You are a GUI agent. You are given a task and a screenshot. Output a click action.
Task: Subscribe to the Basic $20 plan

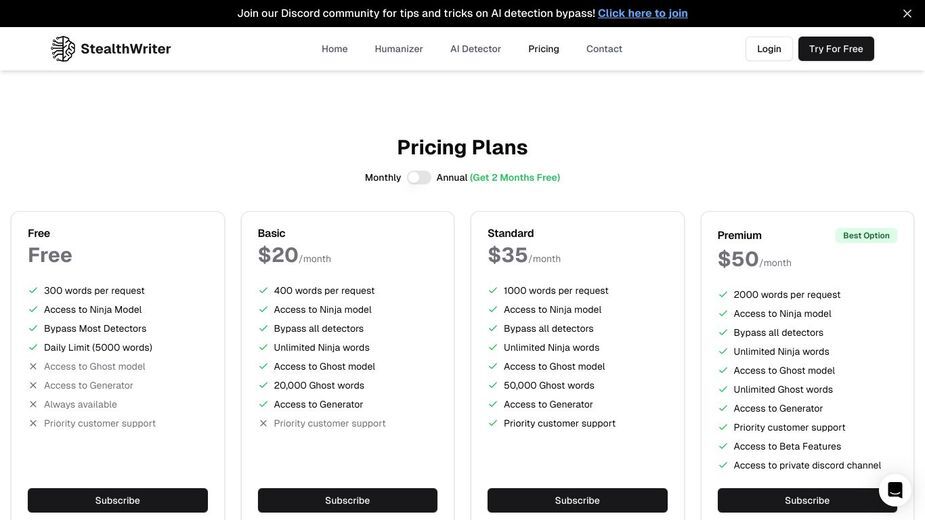(347, 501)
